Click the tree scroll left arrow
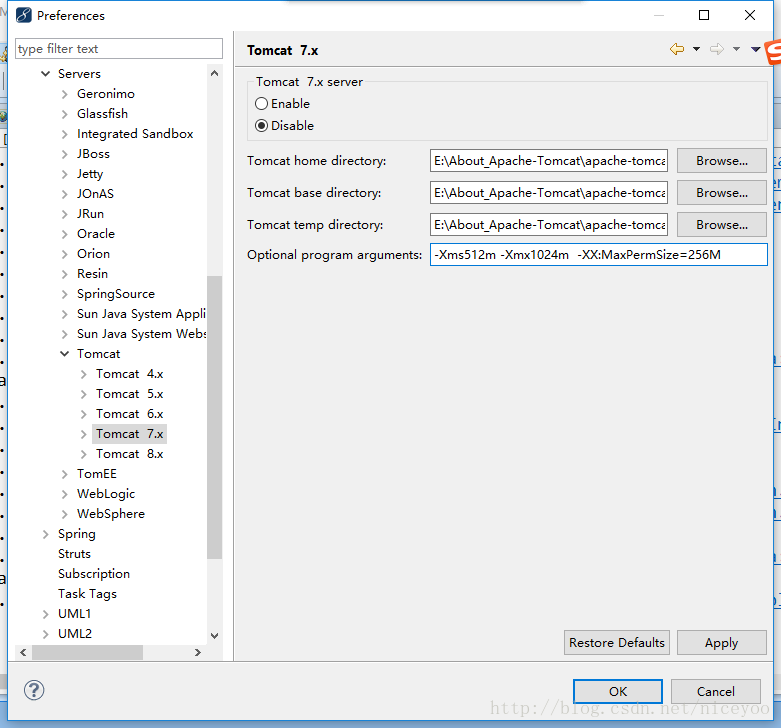 pos(23,652)
